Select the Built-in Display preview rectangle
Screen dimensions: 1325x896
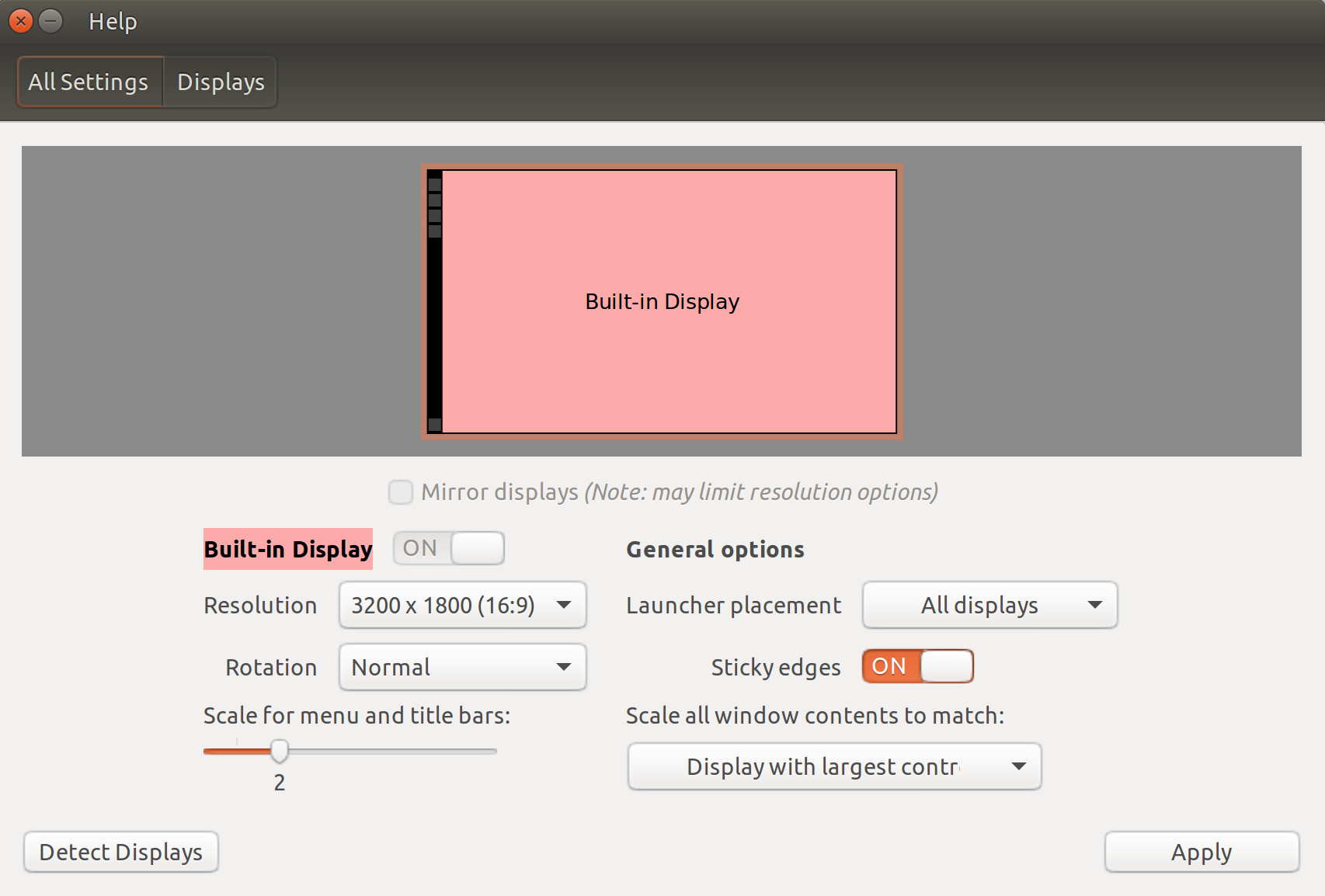coord(661,303)
